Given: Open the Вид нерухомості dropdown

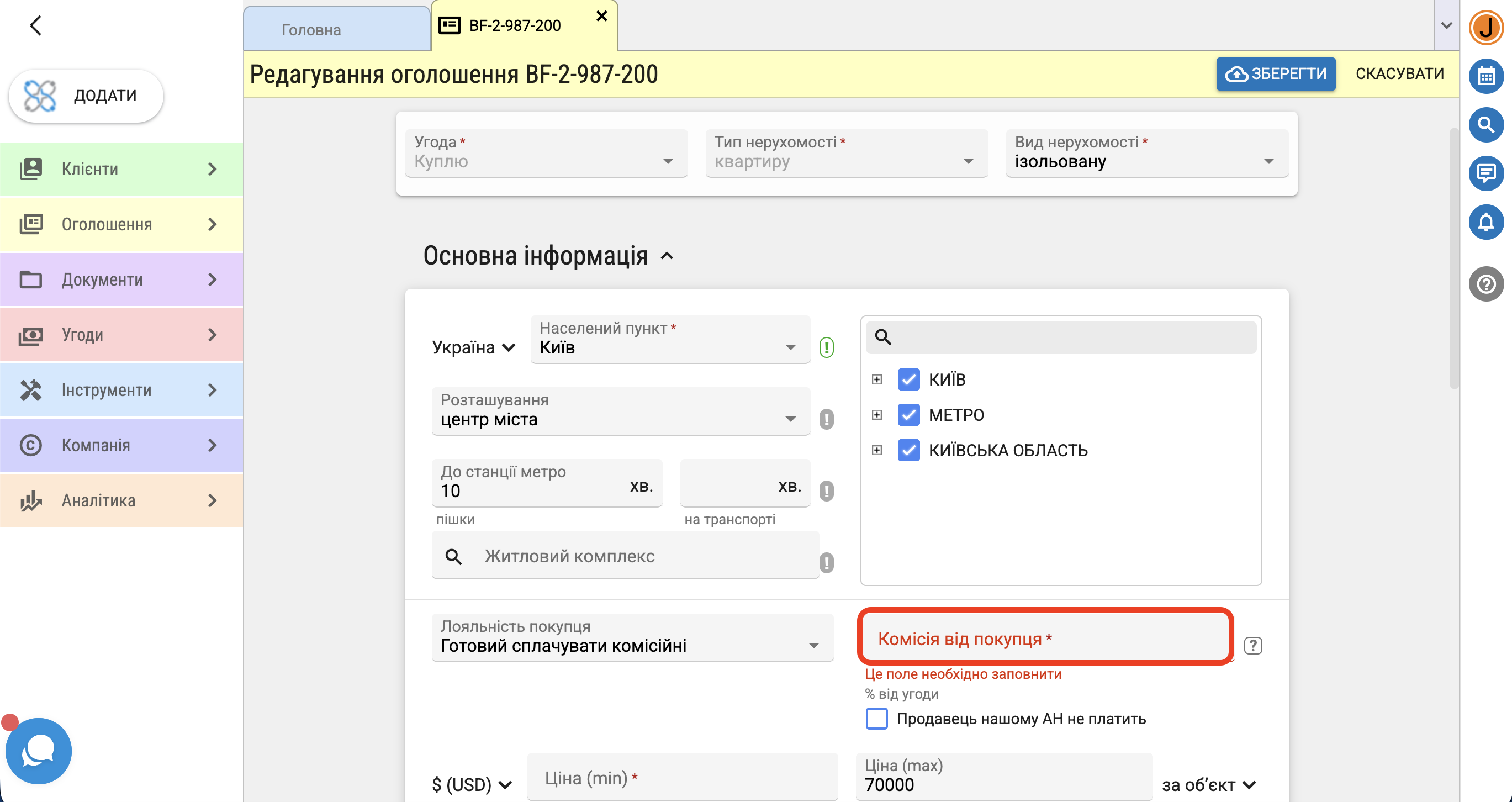Looking at the screenshot, I should (x=1146, y=152).
